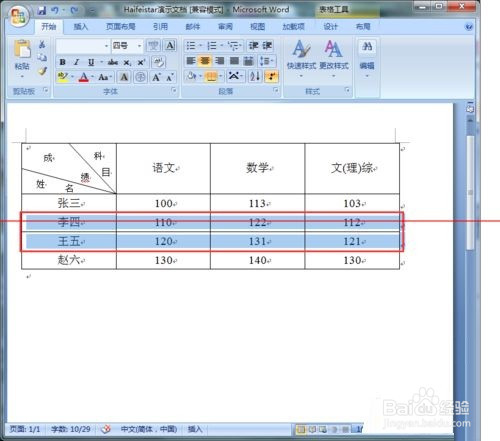500x441 pixels.
Task: Cut selection with scissors icon
Action: coord(42,44)
